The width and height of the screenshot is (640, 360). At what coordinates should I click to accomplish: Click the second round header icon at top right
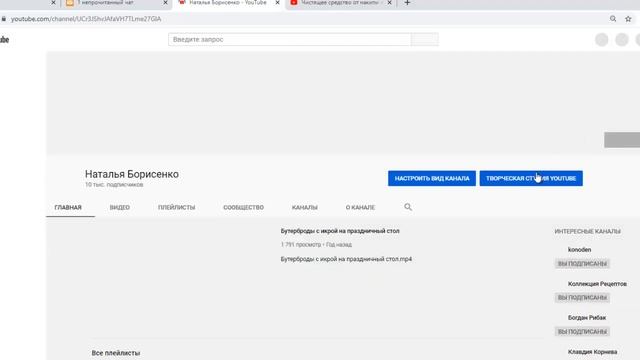622,40
